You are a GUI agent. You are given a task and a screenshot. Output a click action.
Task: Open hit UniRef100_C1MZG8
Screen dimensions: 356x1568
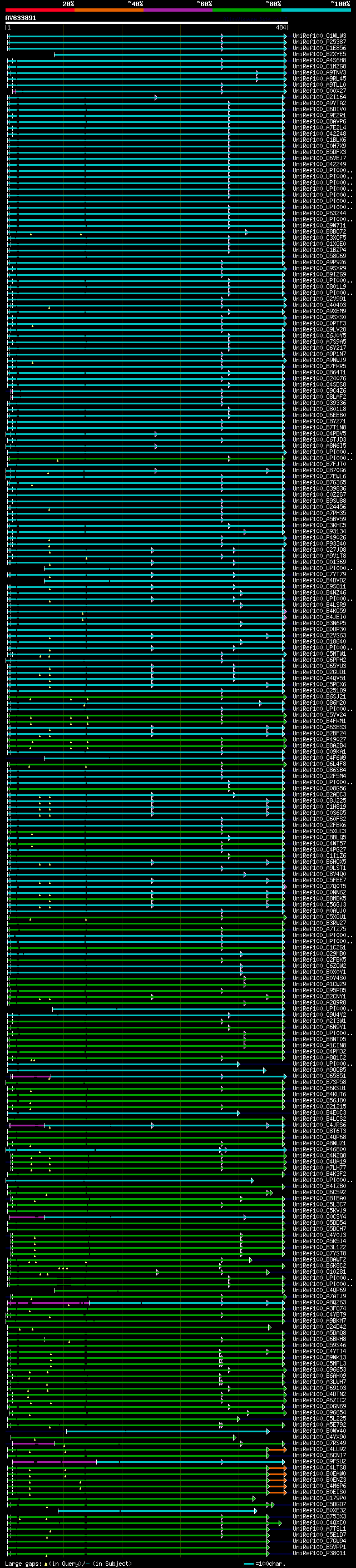coord(319,66)
